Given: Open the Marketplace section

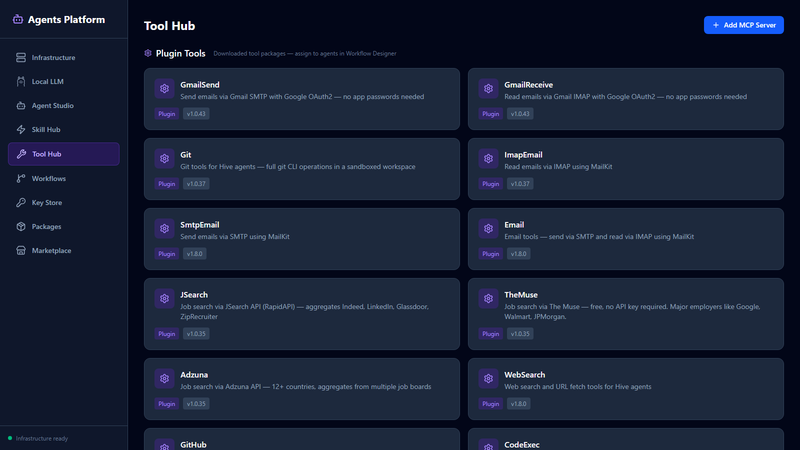Looking at the screenshot, I should (51, 250).
